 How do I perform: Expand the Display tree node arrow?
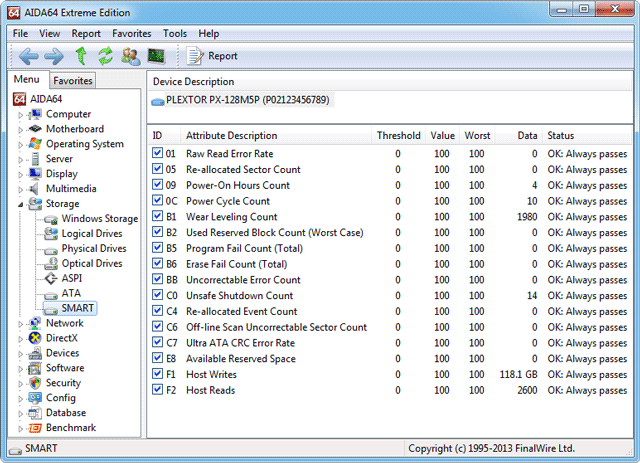pos(20,175)
